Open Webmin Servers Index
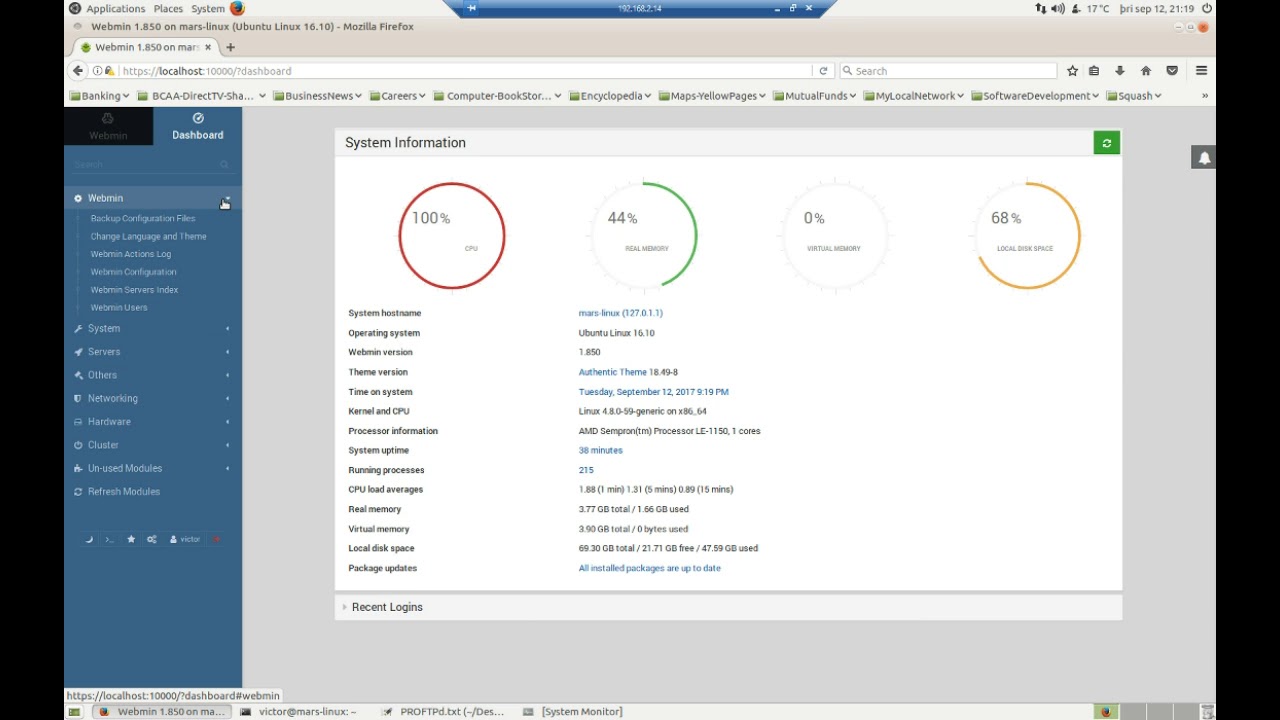This screenshot has width=1280, height=720. click(134, 290)
